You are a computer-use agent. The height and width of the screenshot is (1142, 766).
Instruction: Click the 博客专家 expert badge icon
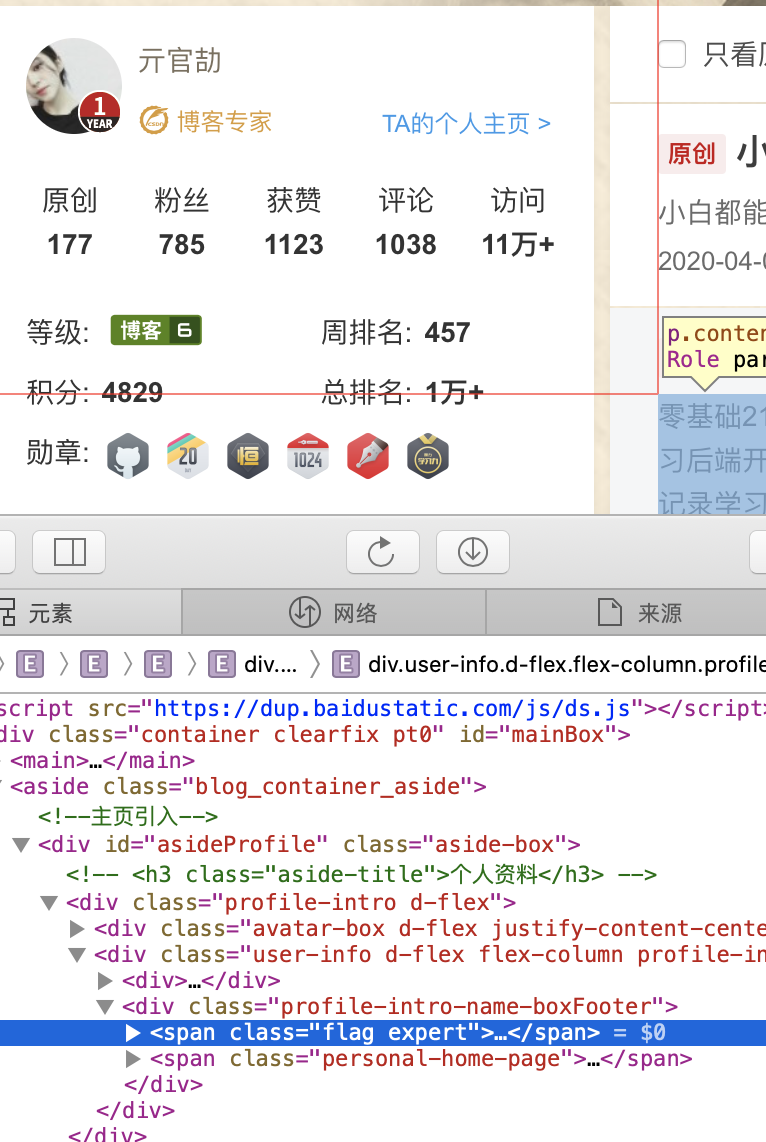pos(154,121)
